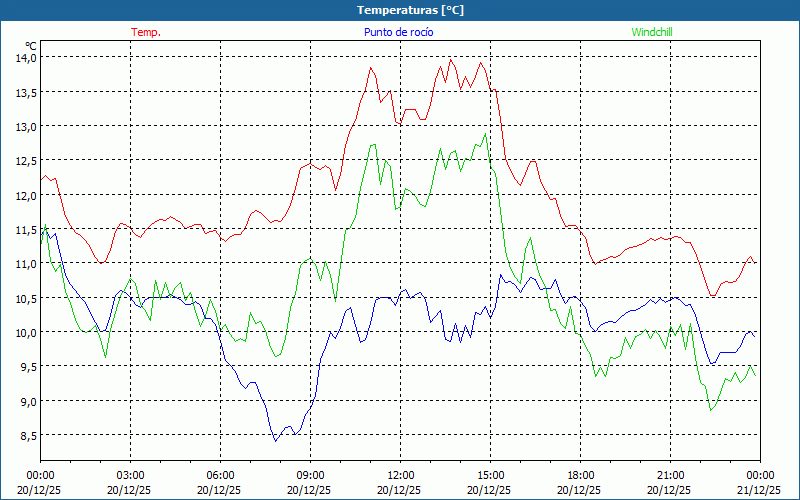800x500 pixels.
Task: Click the blue dew point line's lowest point
Action: [x=275, y=440]
